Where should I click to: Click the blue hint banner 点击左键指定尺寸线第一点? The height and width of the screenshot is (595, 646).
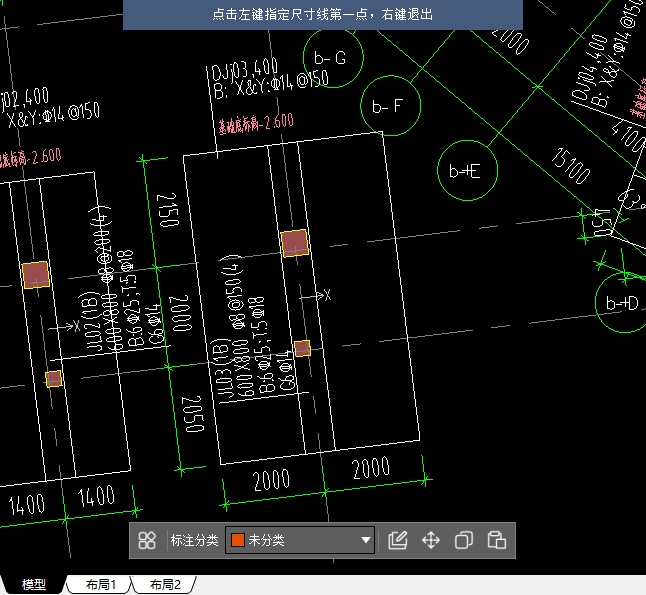323,14
